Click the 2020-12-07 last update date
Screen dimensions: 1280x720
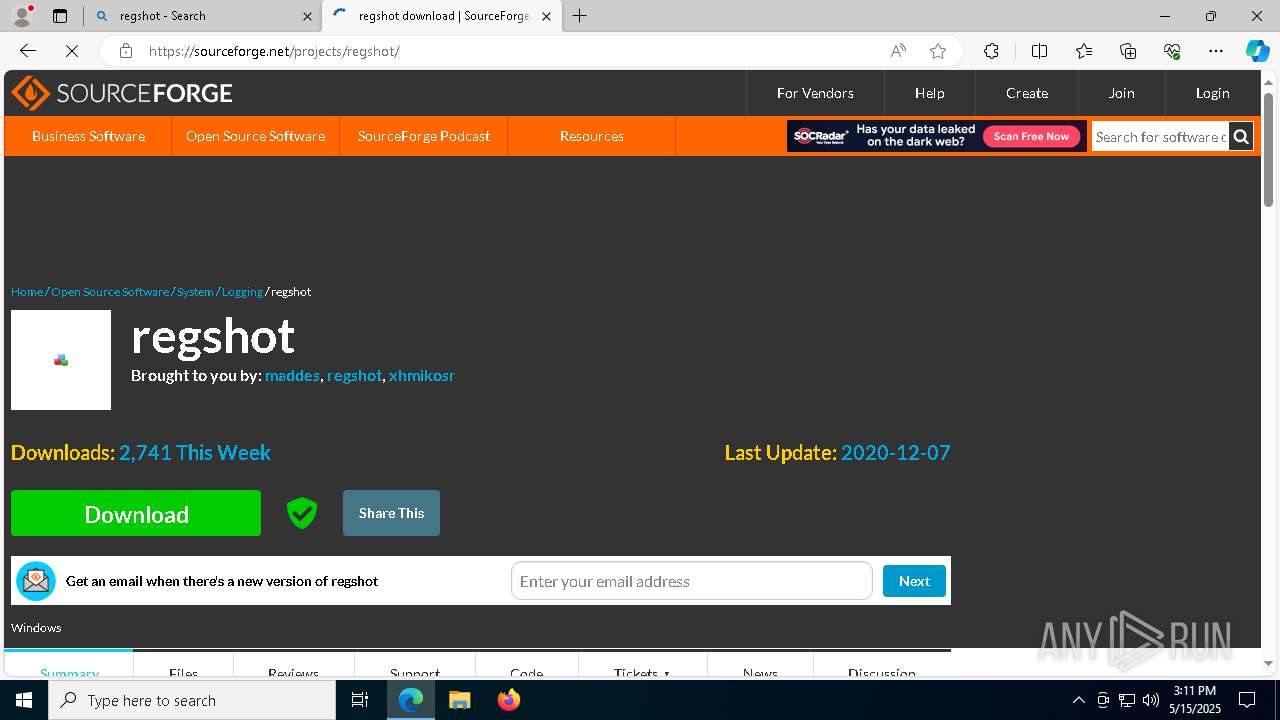tap(895, 453)
